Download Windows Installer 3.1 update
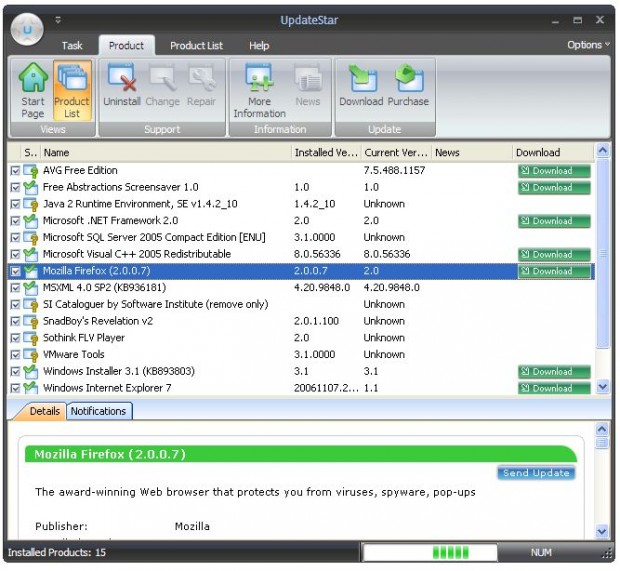Viewport: 620px width, 571px height. click(x=554, y=372)
